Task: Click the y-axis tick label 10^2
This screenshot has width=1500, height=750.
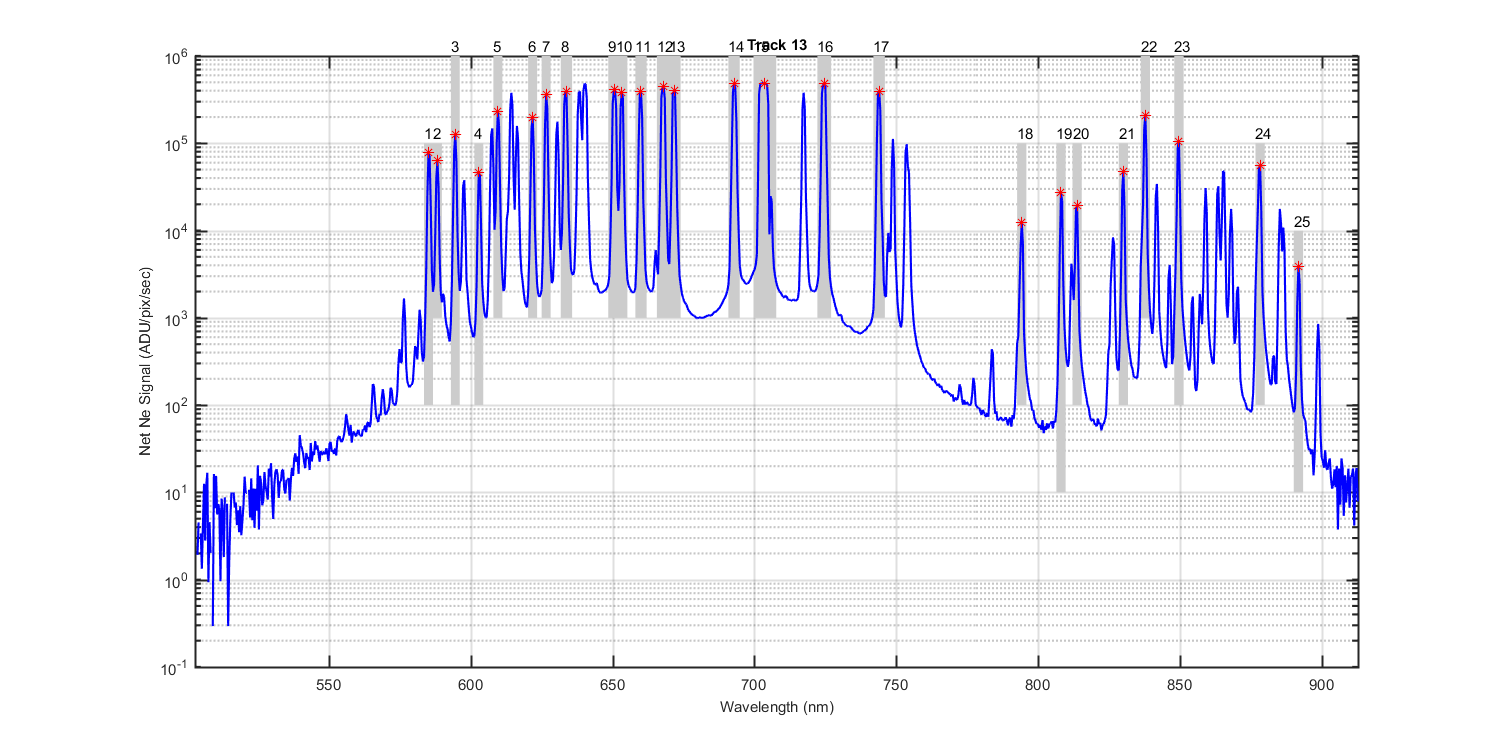Action: click(178, 405)
